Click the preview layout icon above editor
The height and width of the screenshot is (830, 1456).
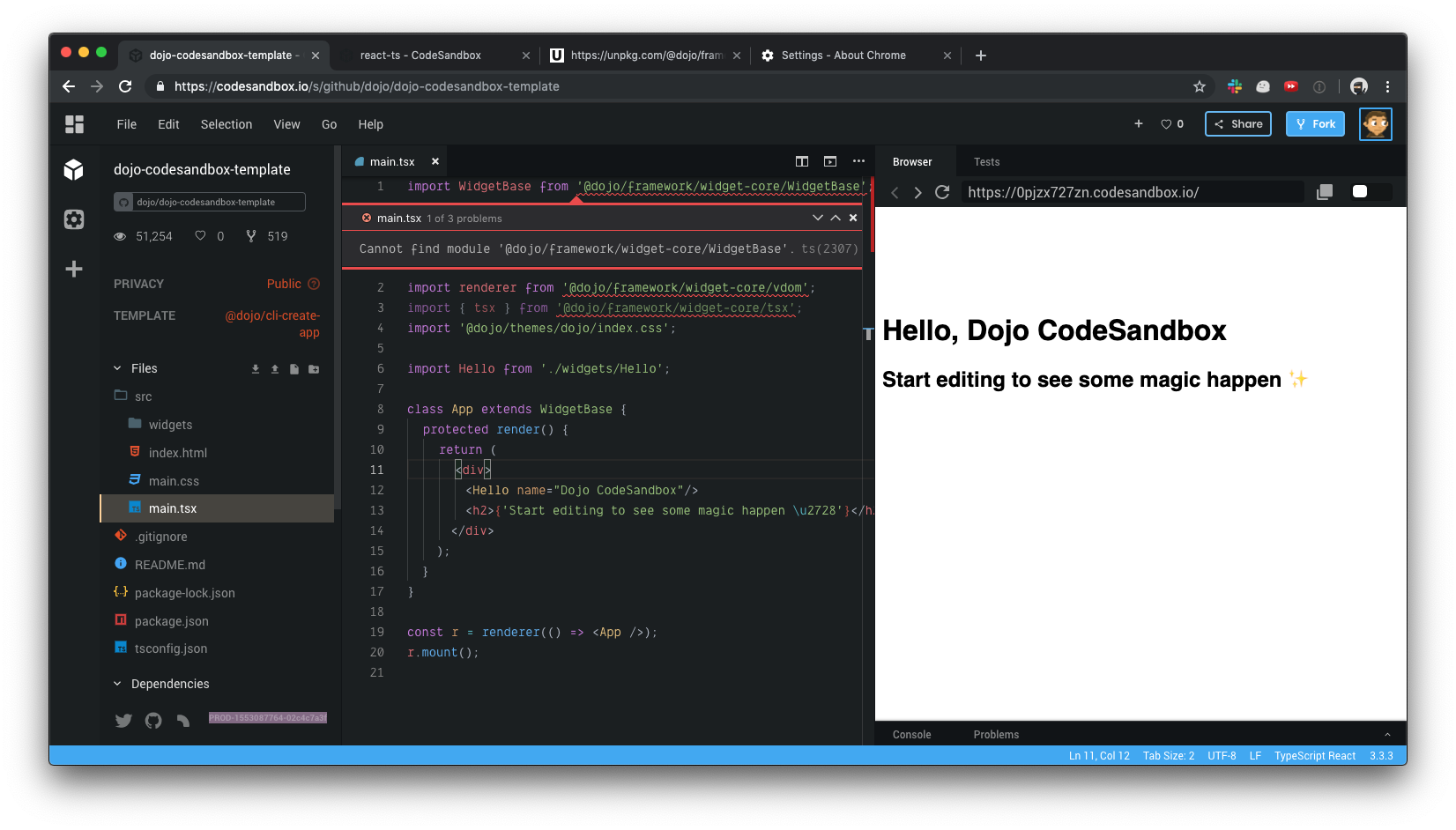830,161
